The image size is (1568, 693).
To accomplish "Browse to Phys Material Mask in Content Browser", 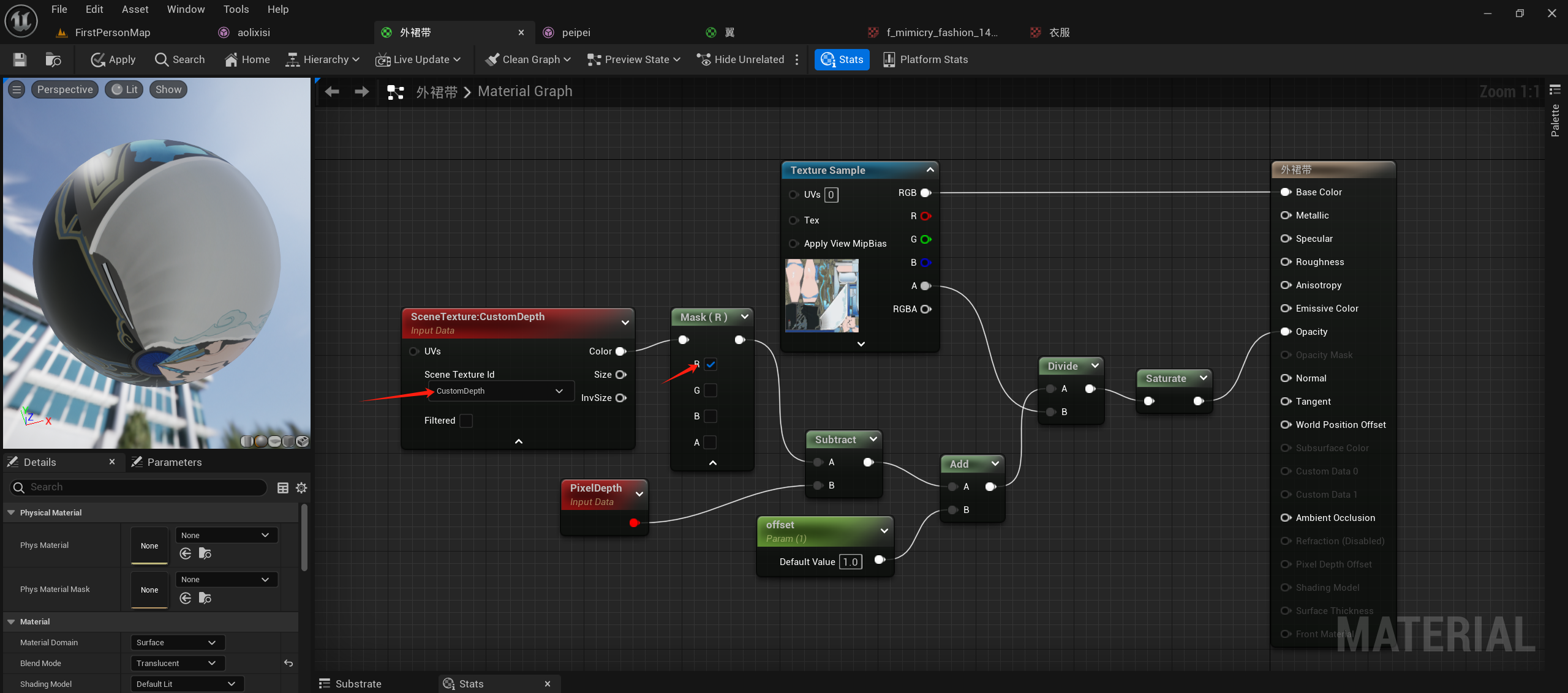I will pos(205,598).
